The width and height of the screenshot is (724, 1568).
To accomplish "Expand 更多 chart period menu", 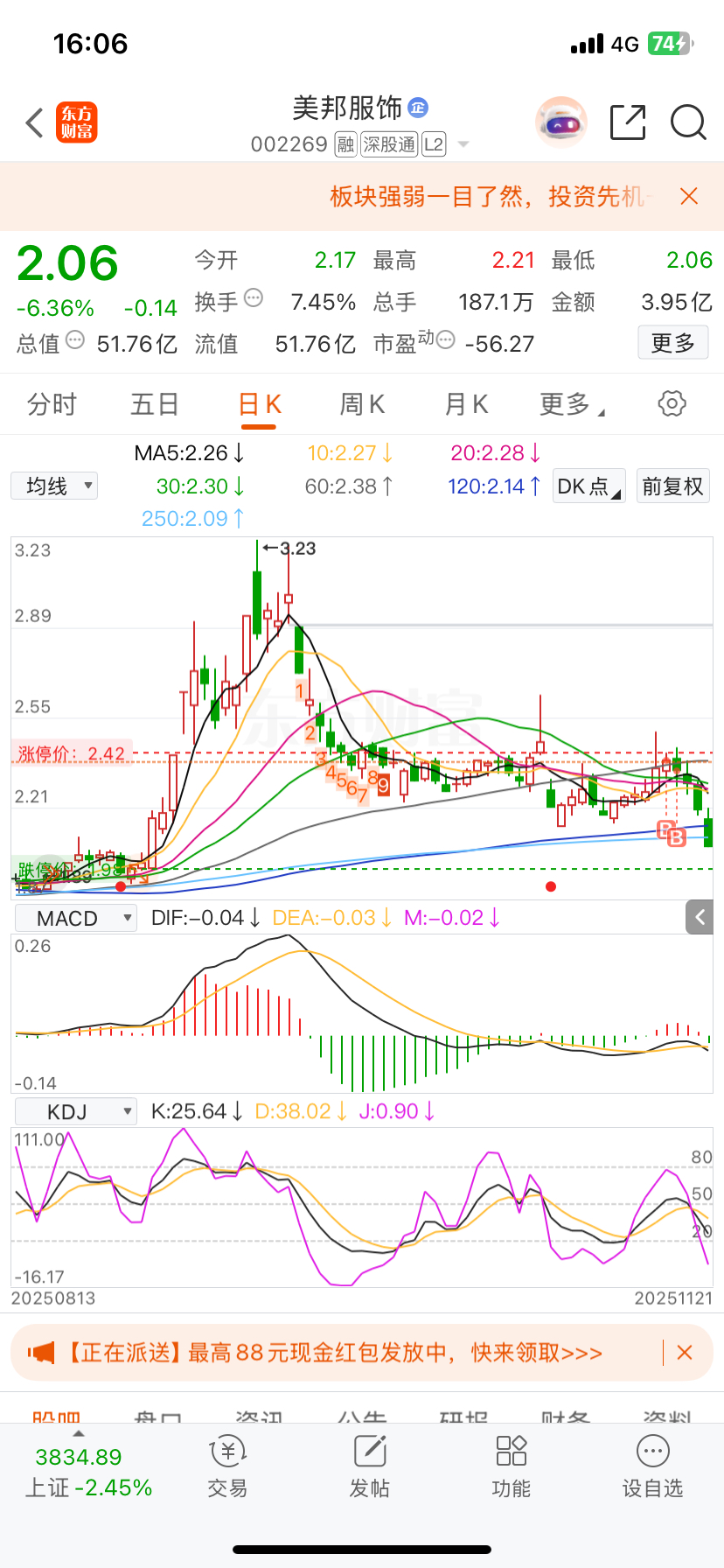I will pos(572,404).
